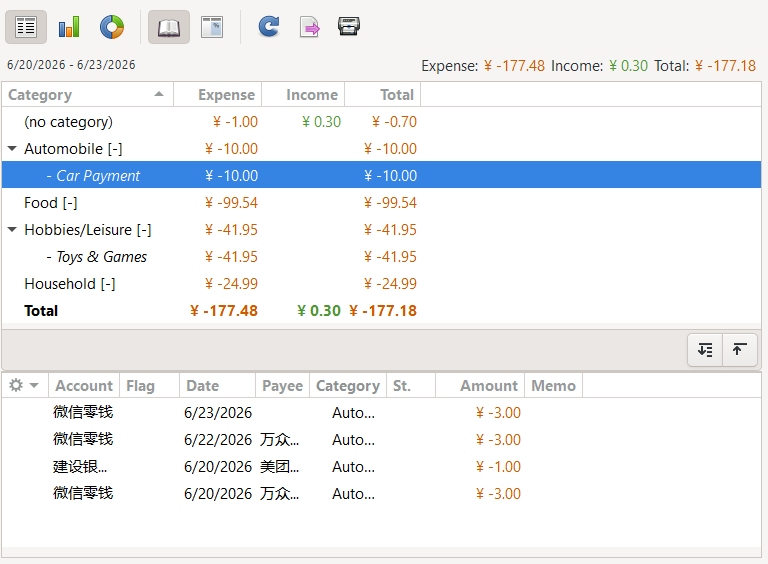
Task: Toggle the percentage legend view icon
Action: (x=212, y=27)
